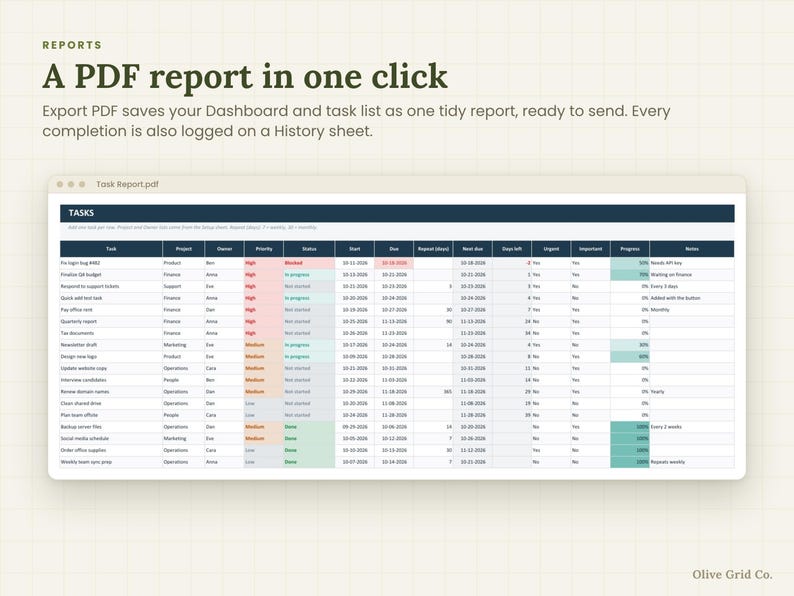This screenshot has height=596, width=794.
Task: Click the red 'Blocked' status cell
Action: click(309, 263)
